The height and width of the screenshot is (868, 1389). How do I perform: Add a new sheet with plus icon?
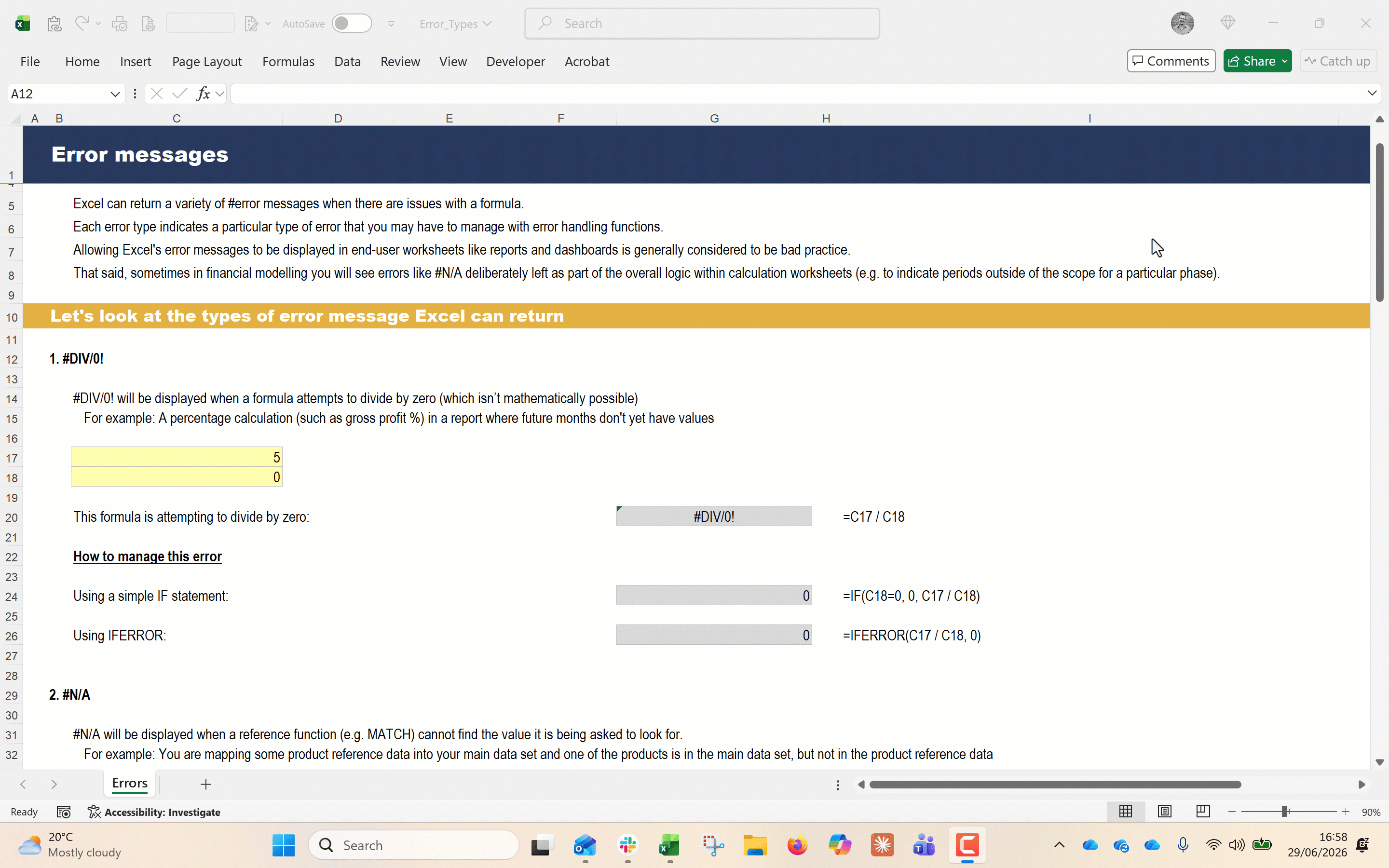coord(206,784)
